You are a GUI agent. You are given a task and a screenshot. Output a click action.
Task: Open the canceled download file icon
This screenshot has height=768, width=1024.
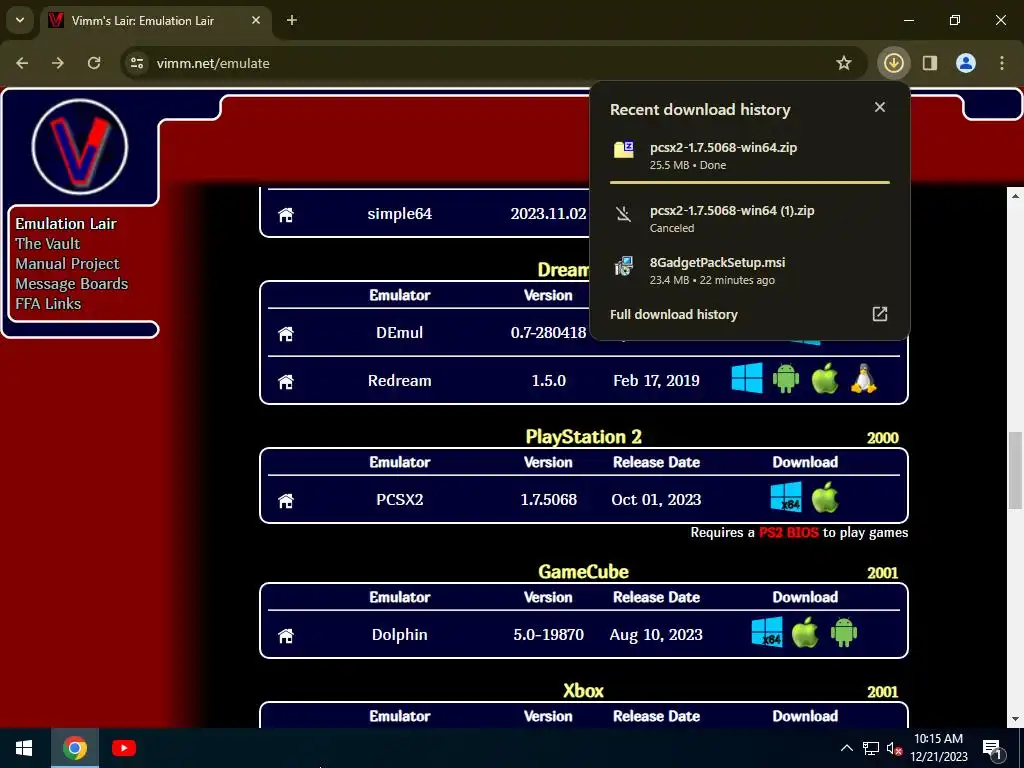tap(624, 214)
